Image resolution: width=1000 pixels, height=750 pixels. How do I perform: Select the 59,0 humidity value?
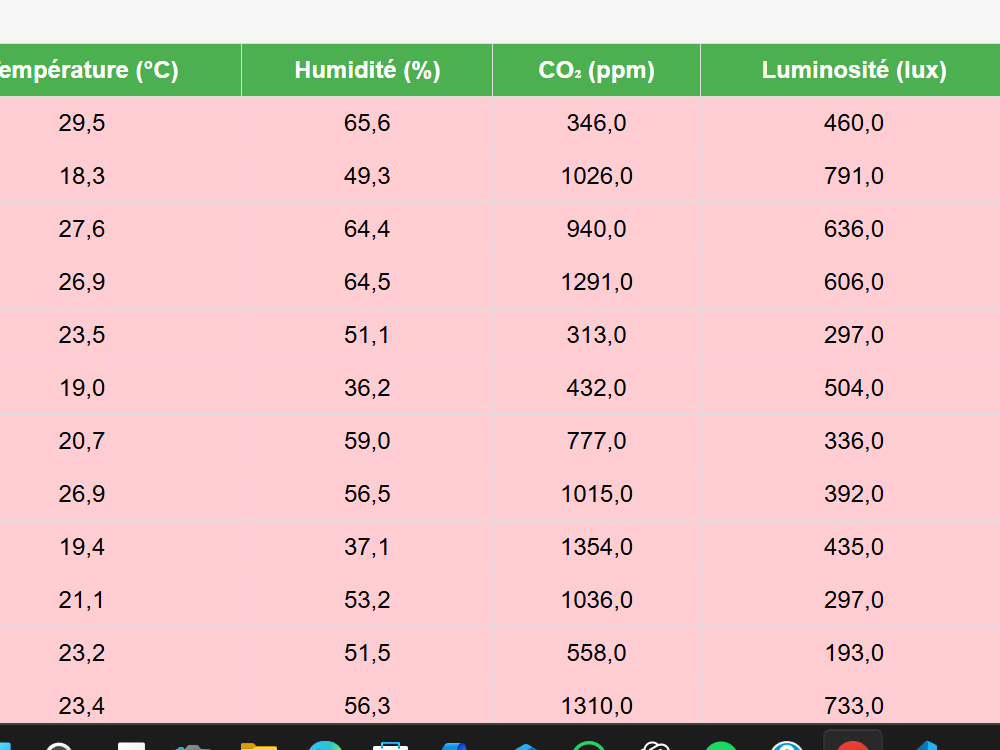pos(367,440)
